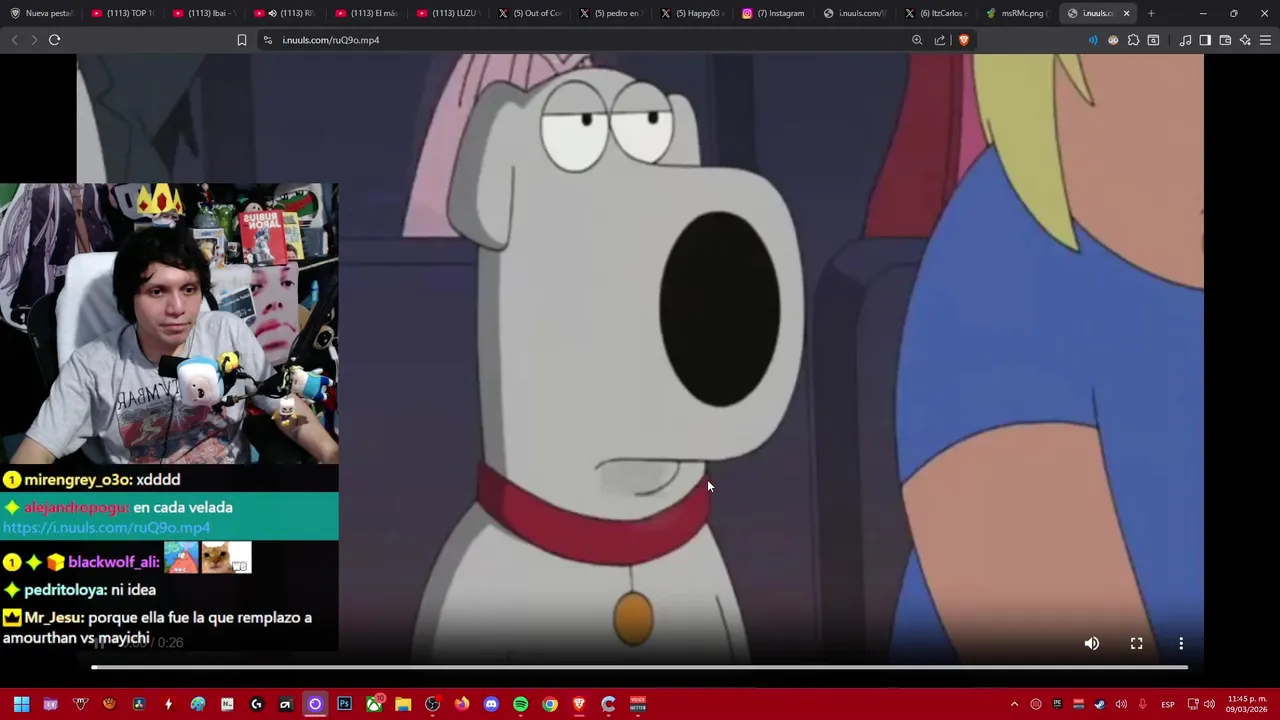Open the clock showing 11:45 p. m.
This screenshot has height=720, width=1280.
1247,704
